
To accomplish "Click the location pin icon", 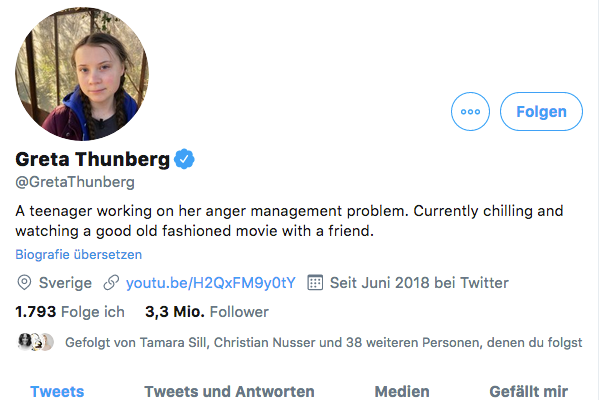I will pos(23,283).
